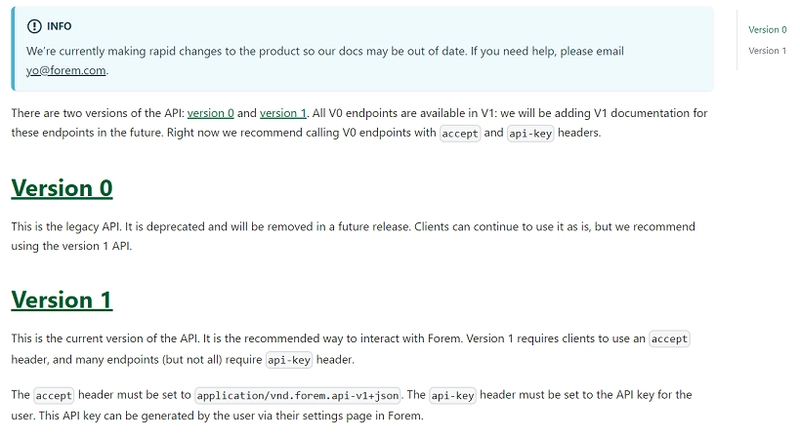800x436 pixels.
Task: Open the yo@forem.com email link
Action: click(x=66, y=70)
